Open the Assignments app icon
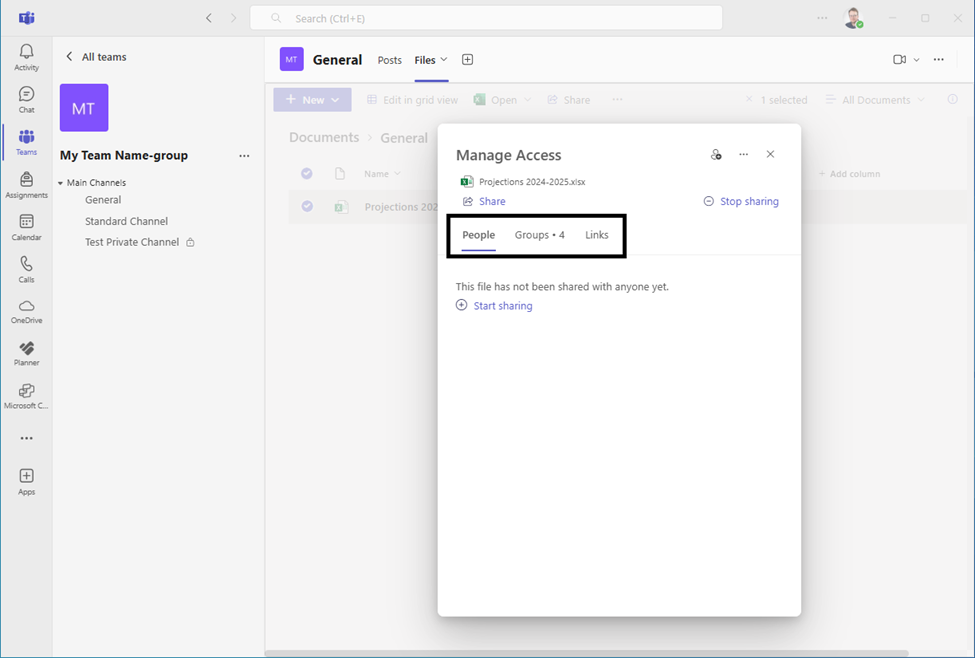This screenshot has width=975, height=658. coord(26,184)
